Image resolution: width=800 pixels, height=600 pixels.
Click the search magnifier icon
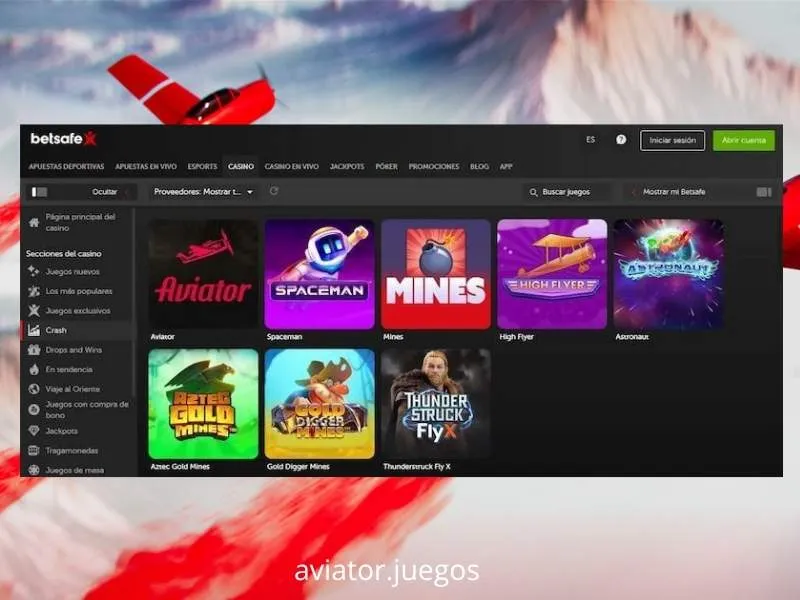[x=534, y=192]
